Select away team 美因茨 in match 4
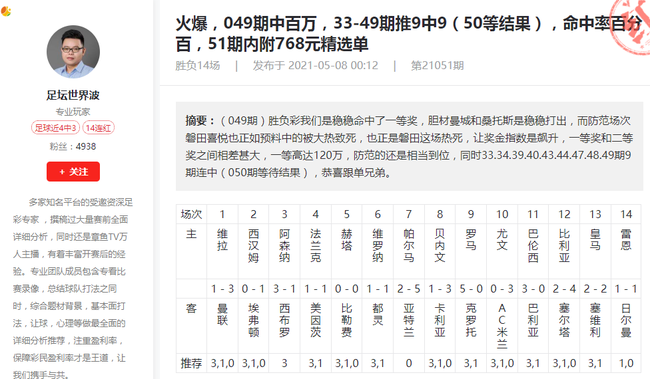The height and width of the screenshot is (379, 650). coord(316,320)
